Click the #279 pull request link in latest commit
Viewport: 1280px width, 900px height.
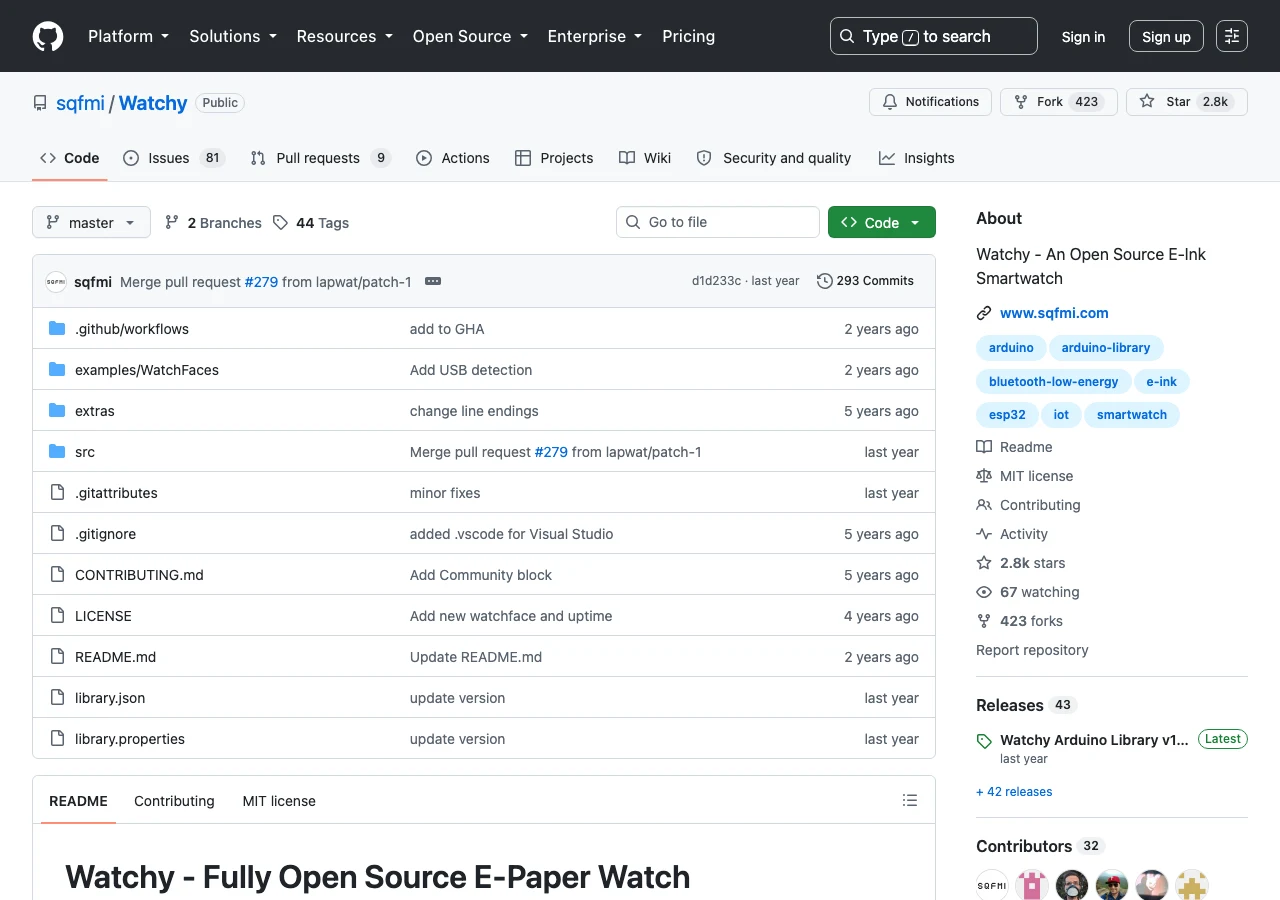point(261,282)
